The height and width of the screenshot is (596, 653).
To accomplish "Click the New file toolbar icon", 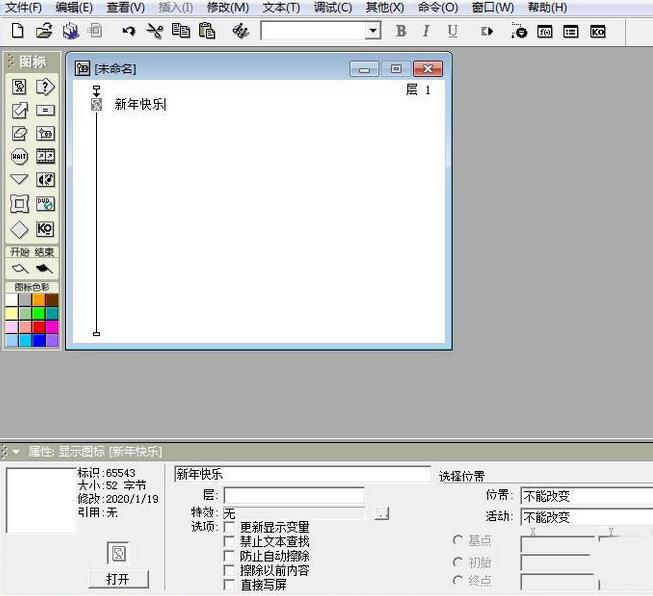I will 17,31.
